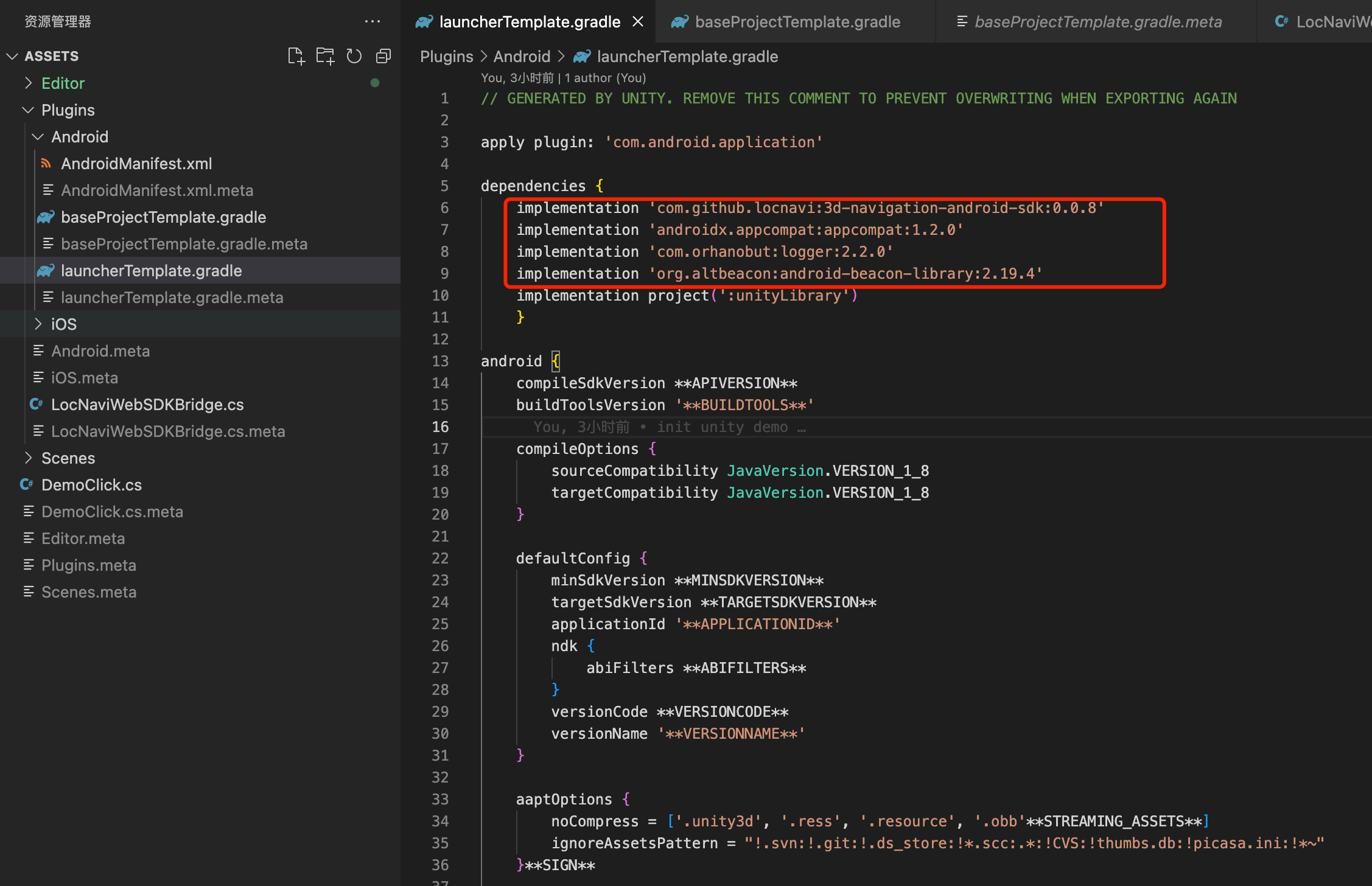Collapse the Plugins folder
Viewport: 1372px width, 886px height.
pos(28,110)
